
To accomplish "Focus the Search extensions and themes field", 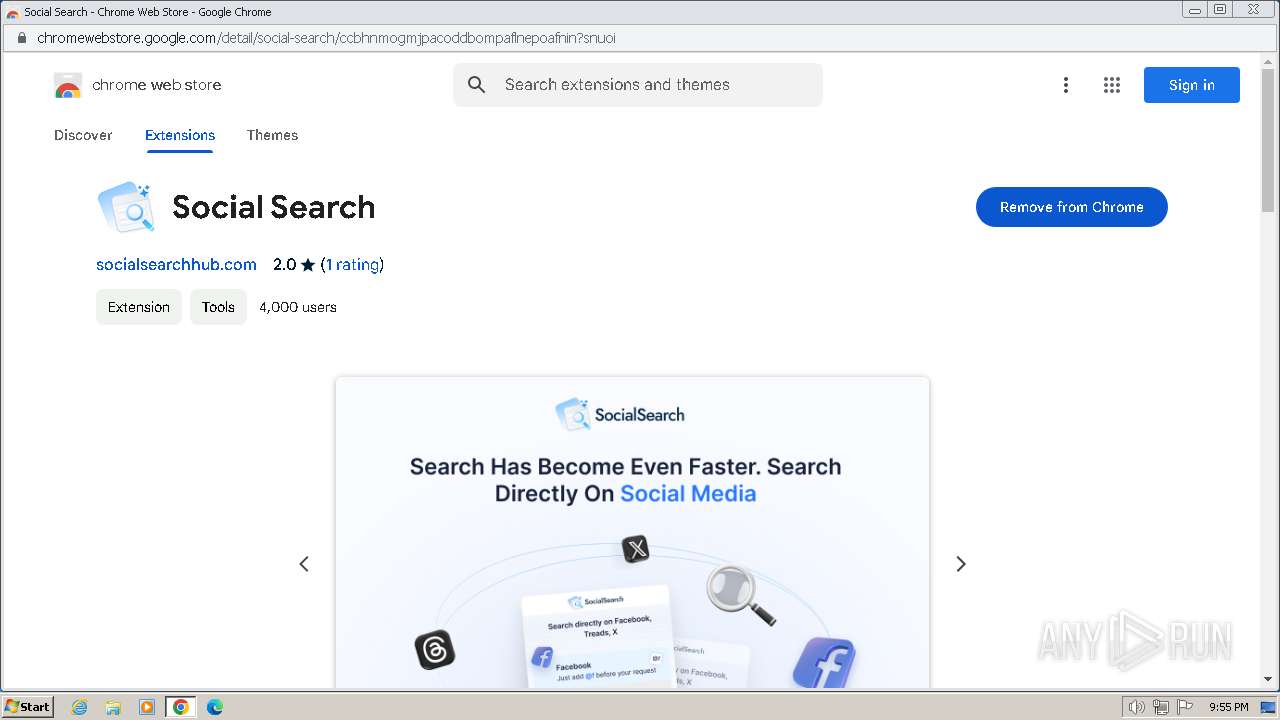I will tap(638, 85).
